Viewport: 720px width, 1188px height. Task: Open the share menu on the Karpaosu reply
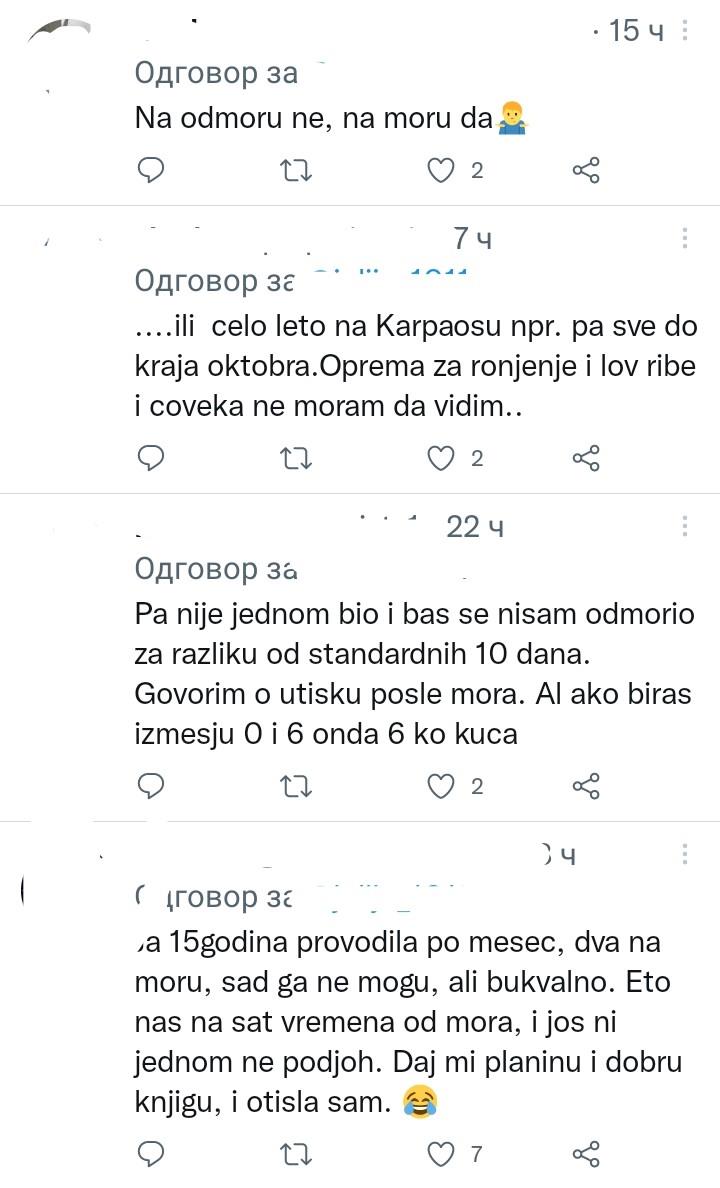pyautogui.click(x=586, y=458)
